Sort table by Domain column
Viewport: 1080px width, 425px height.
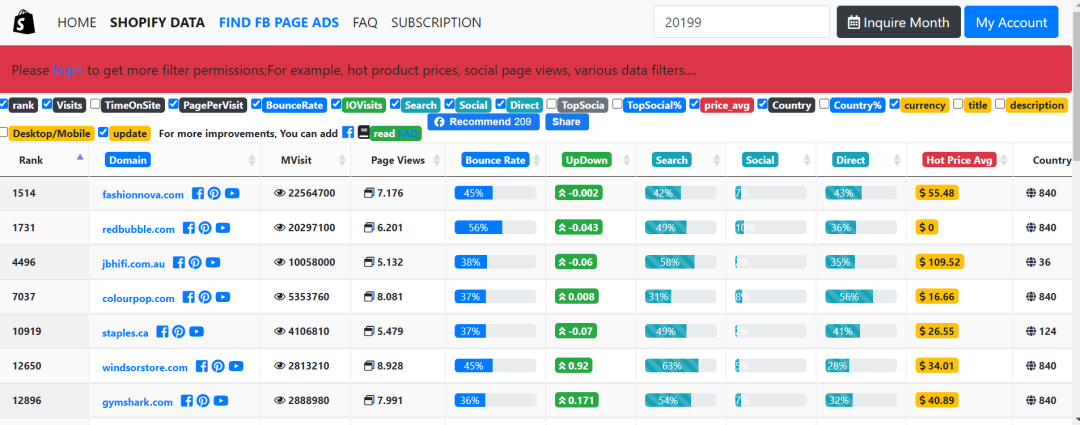click(x=175, y=160)
